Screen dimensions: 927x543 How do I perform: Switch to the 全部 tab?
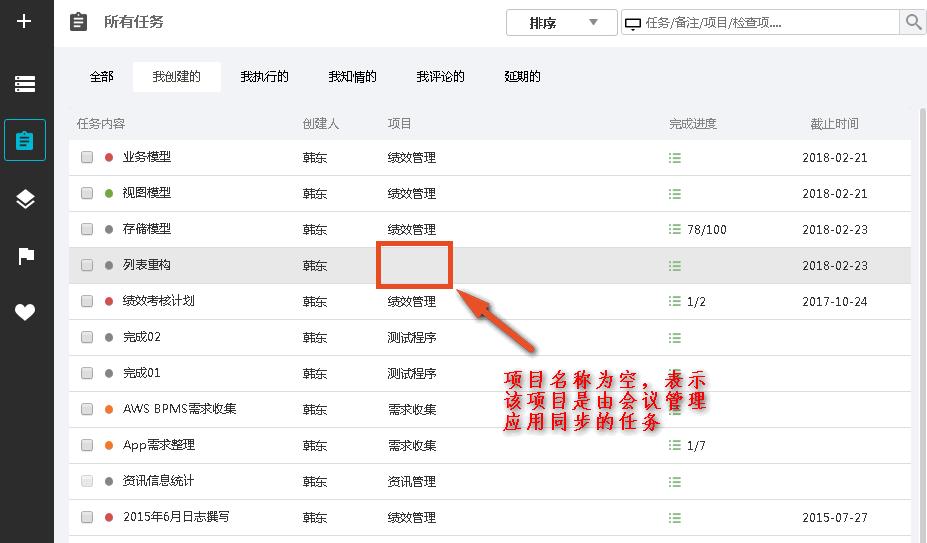tap(102, 76)
